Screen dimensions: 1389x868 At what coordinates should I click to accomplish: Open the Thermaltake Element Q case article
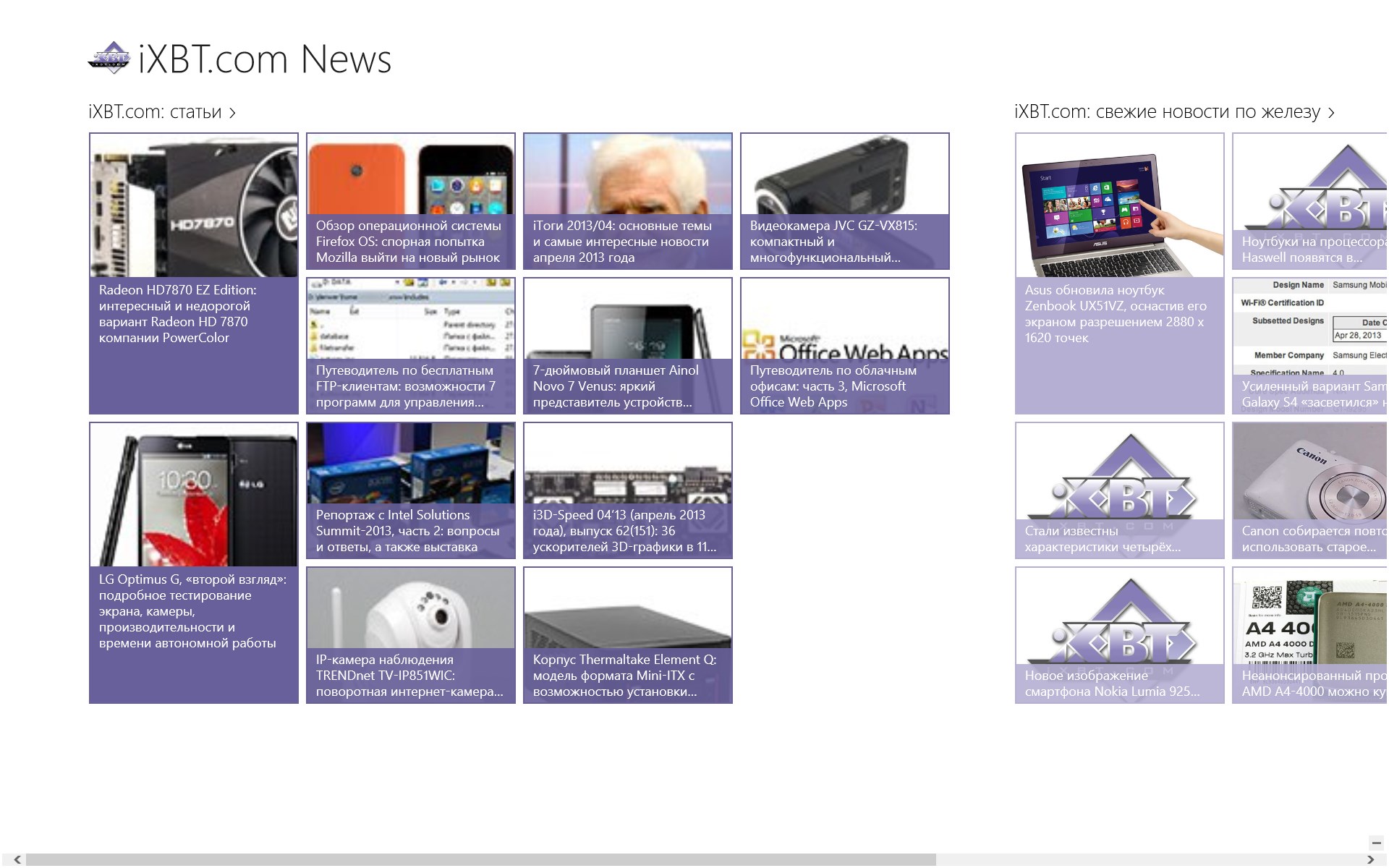628,635
